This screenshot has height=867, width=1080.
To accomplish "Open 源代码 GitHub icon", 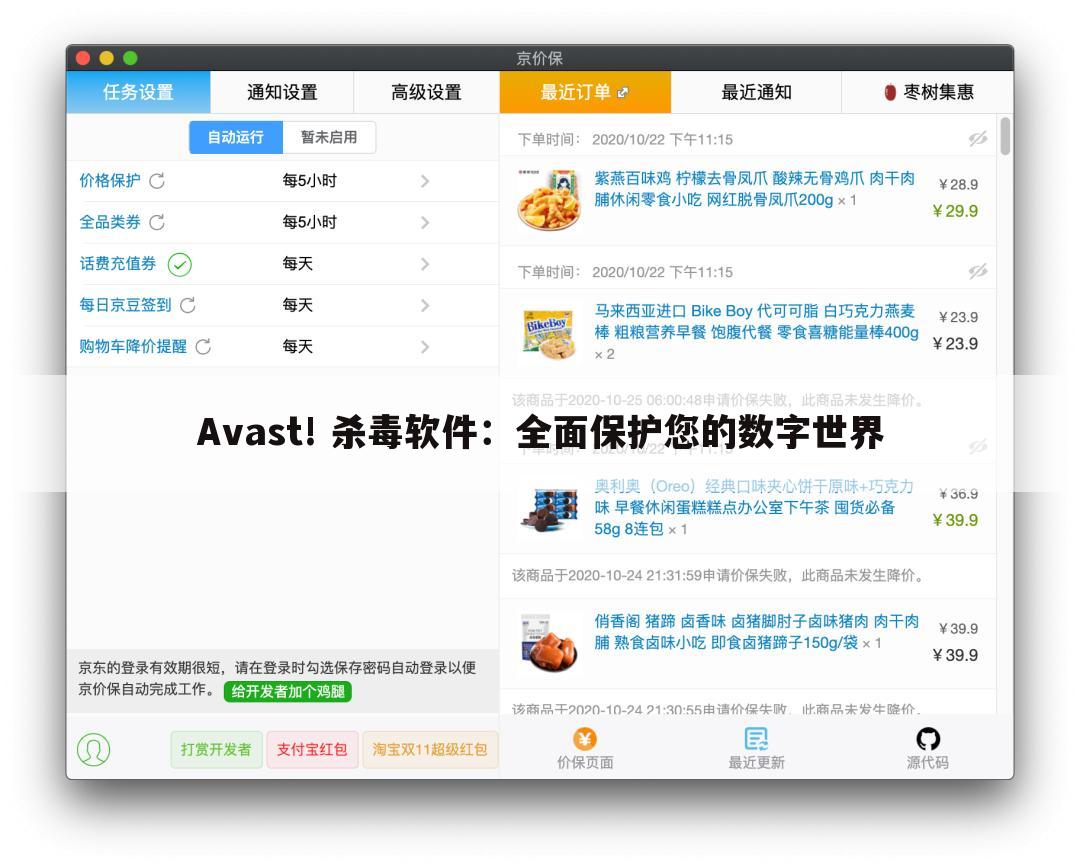I will (x=928, y=739).
